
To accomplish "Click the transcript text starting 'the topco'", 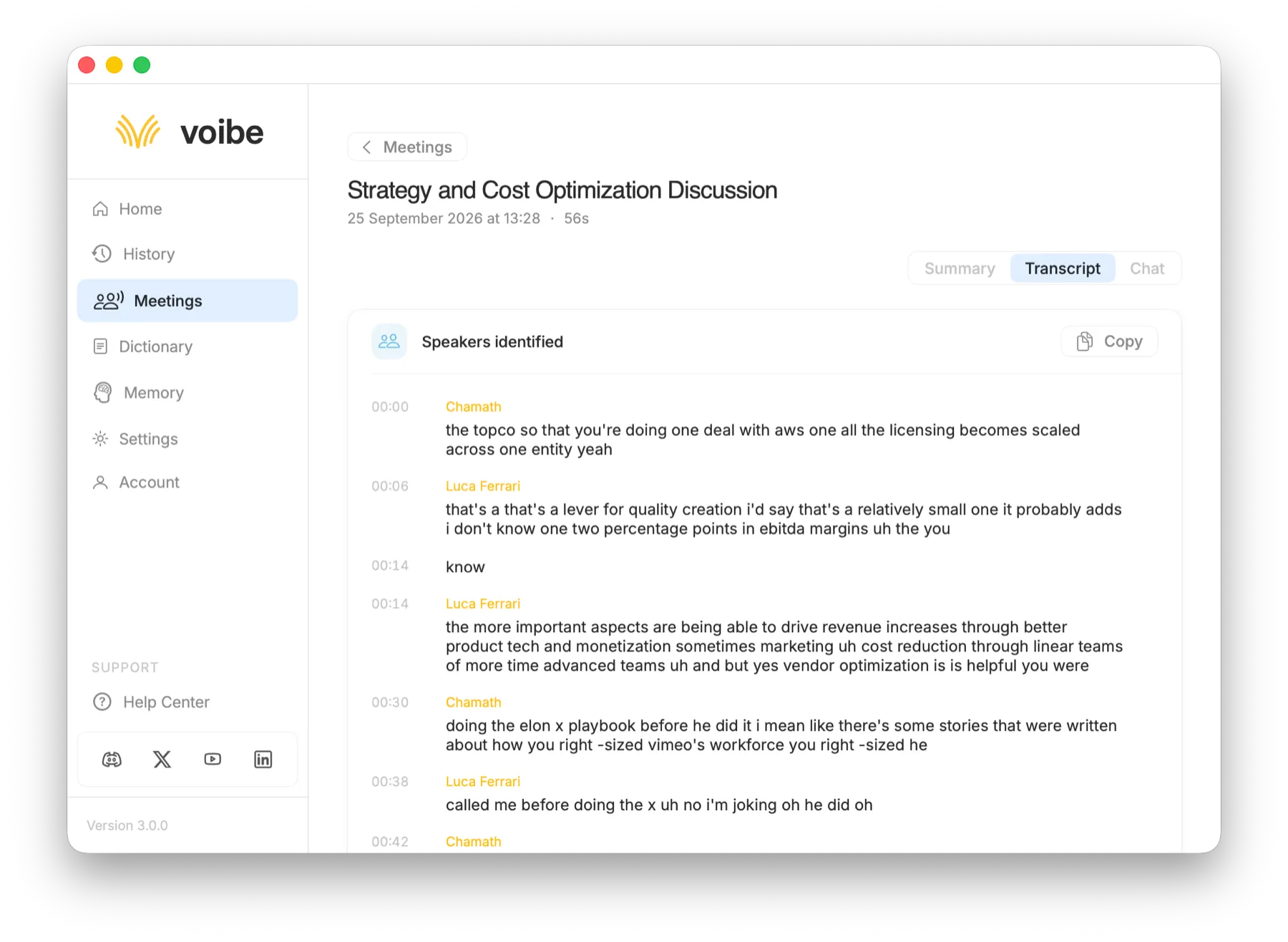I will pos(763,440).
